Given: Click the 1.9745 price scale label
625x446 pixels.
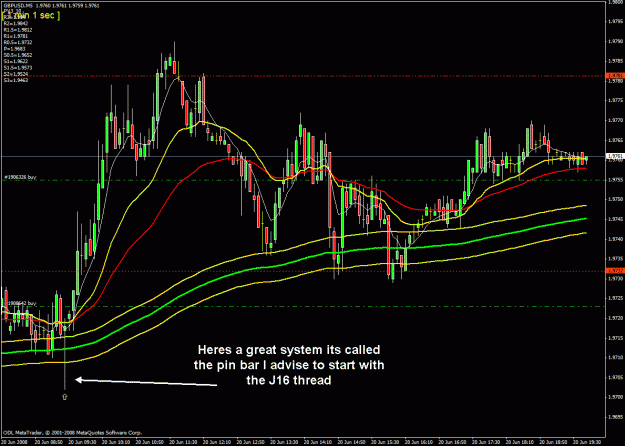Looking at the screenshot, I should pyautogui.click(x=616, y=219).
